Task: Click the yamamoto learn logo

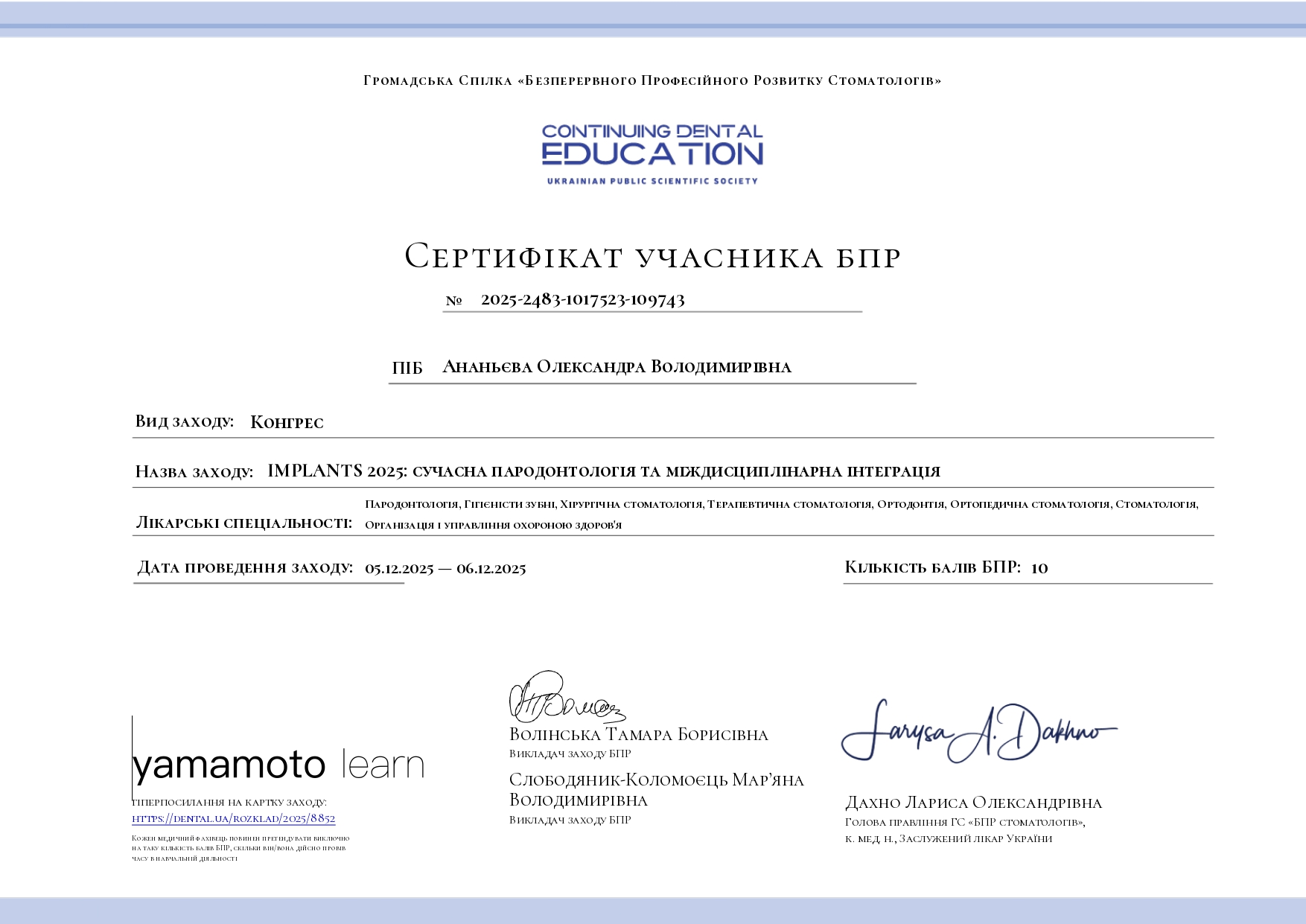Action: tap(278, 765)
